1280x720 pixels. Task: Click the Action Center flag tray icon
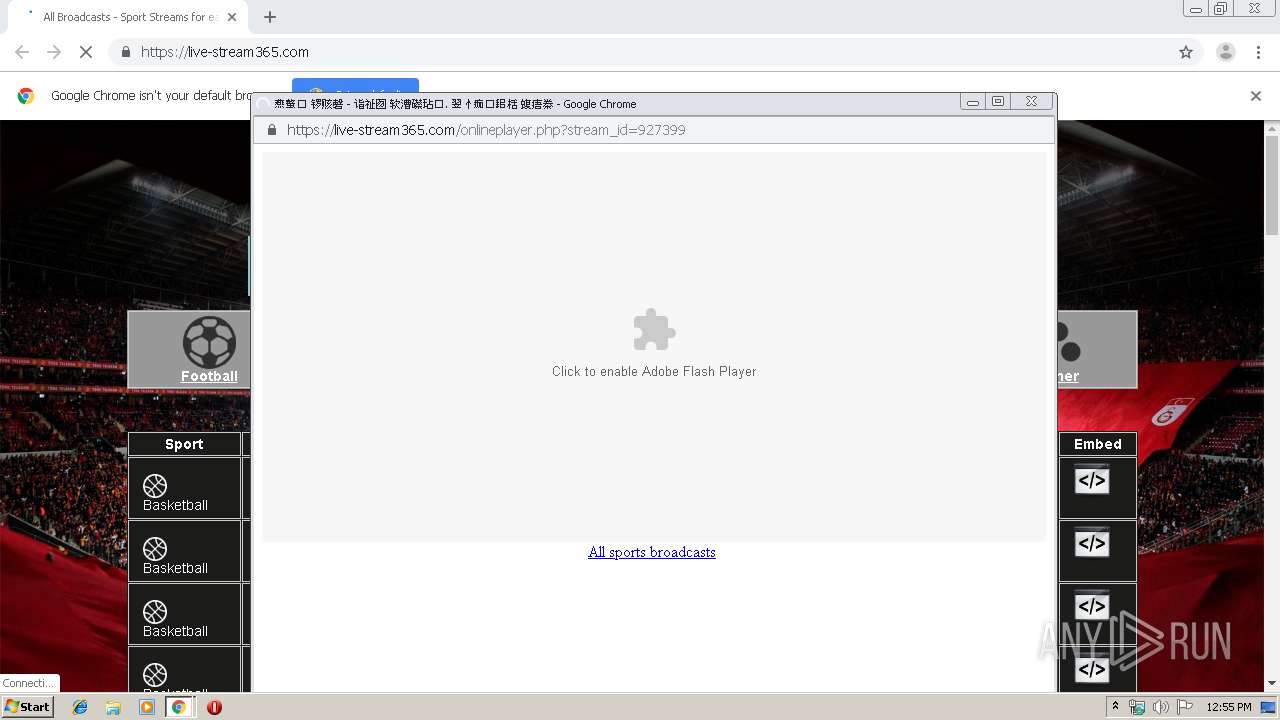click(1185, 707)
